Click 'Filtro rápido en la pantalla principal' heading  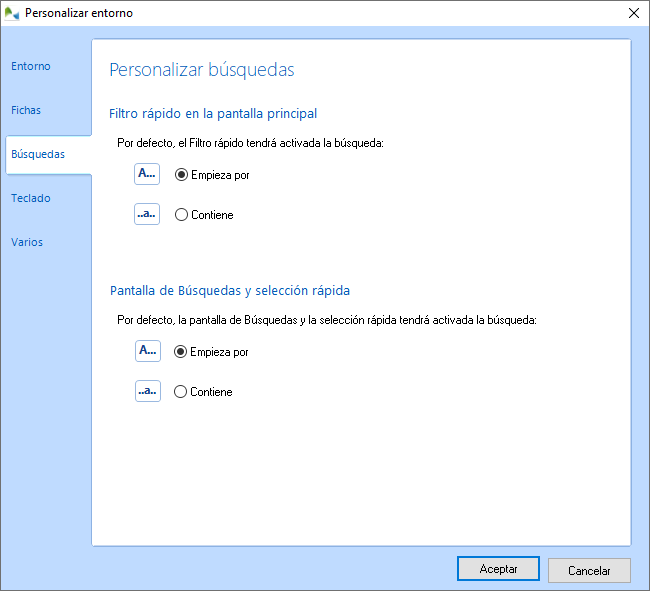[x=213, y=114]
